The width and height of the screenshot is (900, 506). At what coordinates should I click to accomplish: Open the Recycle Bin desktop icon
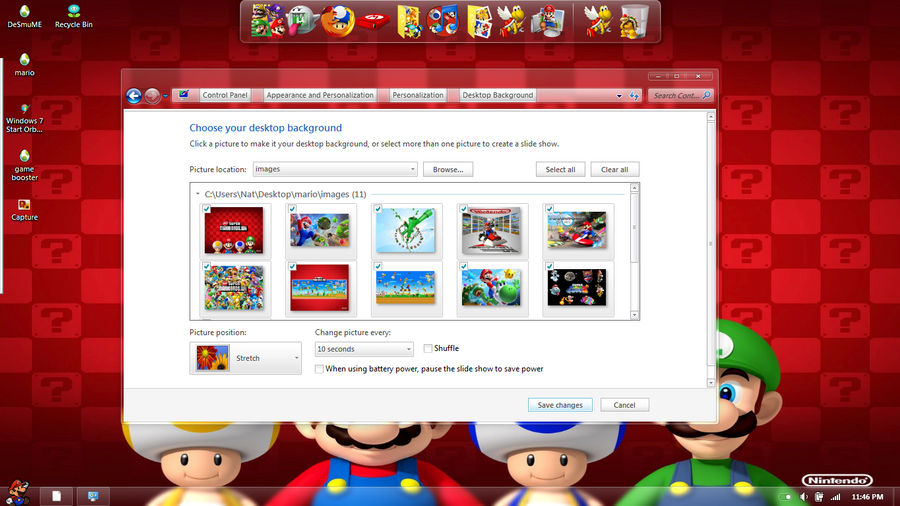click(73, 17)
